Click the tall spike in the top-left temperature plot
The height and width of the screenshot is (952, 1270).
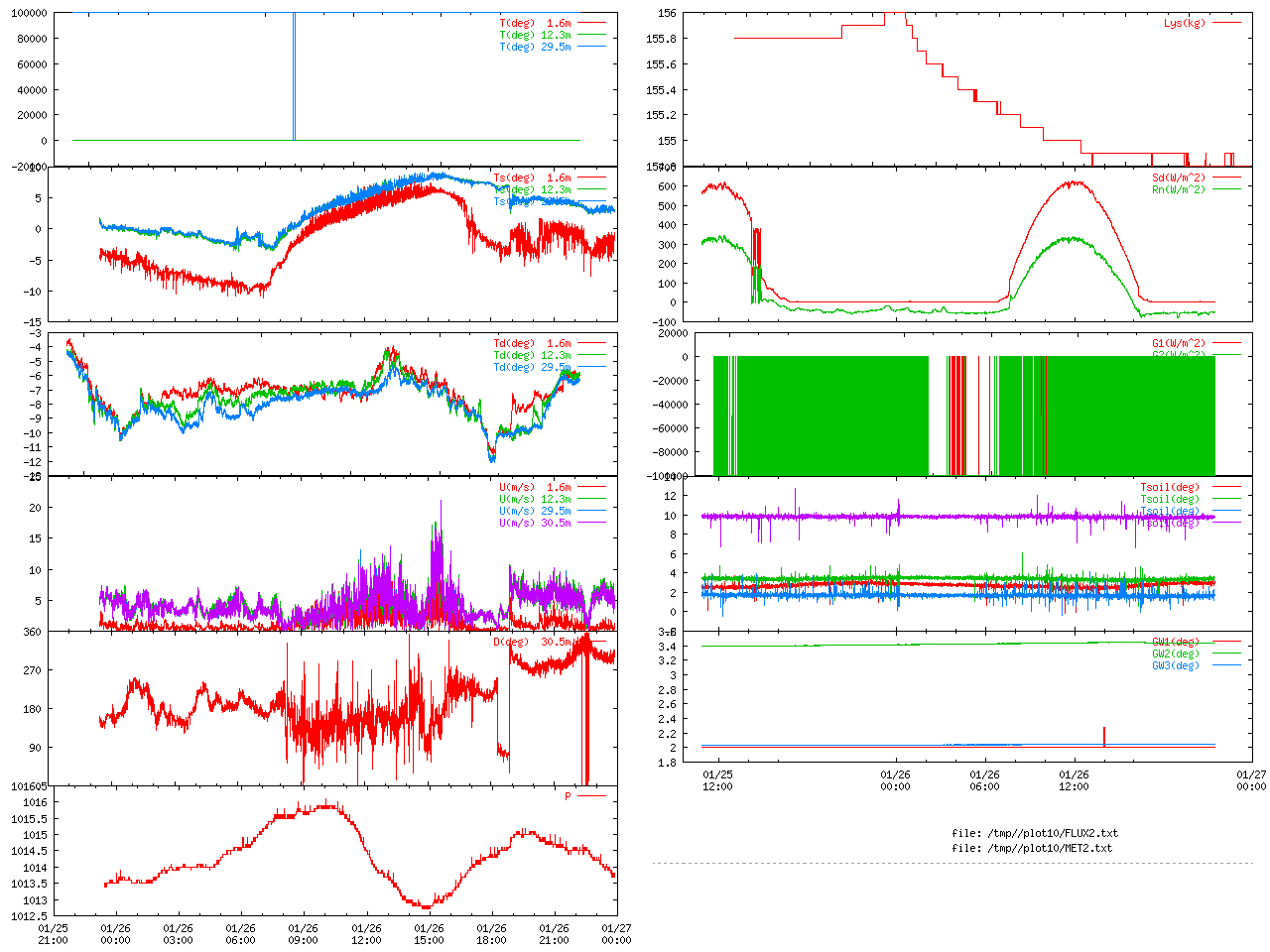294,74
